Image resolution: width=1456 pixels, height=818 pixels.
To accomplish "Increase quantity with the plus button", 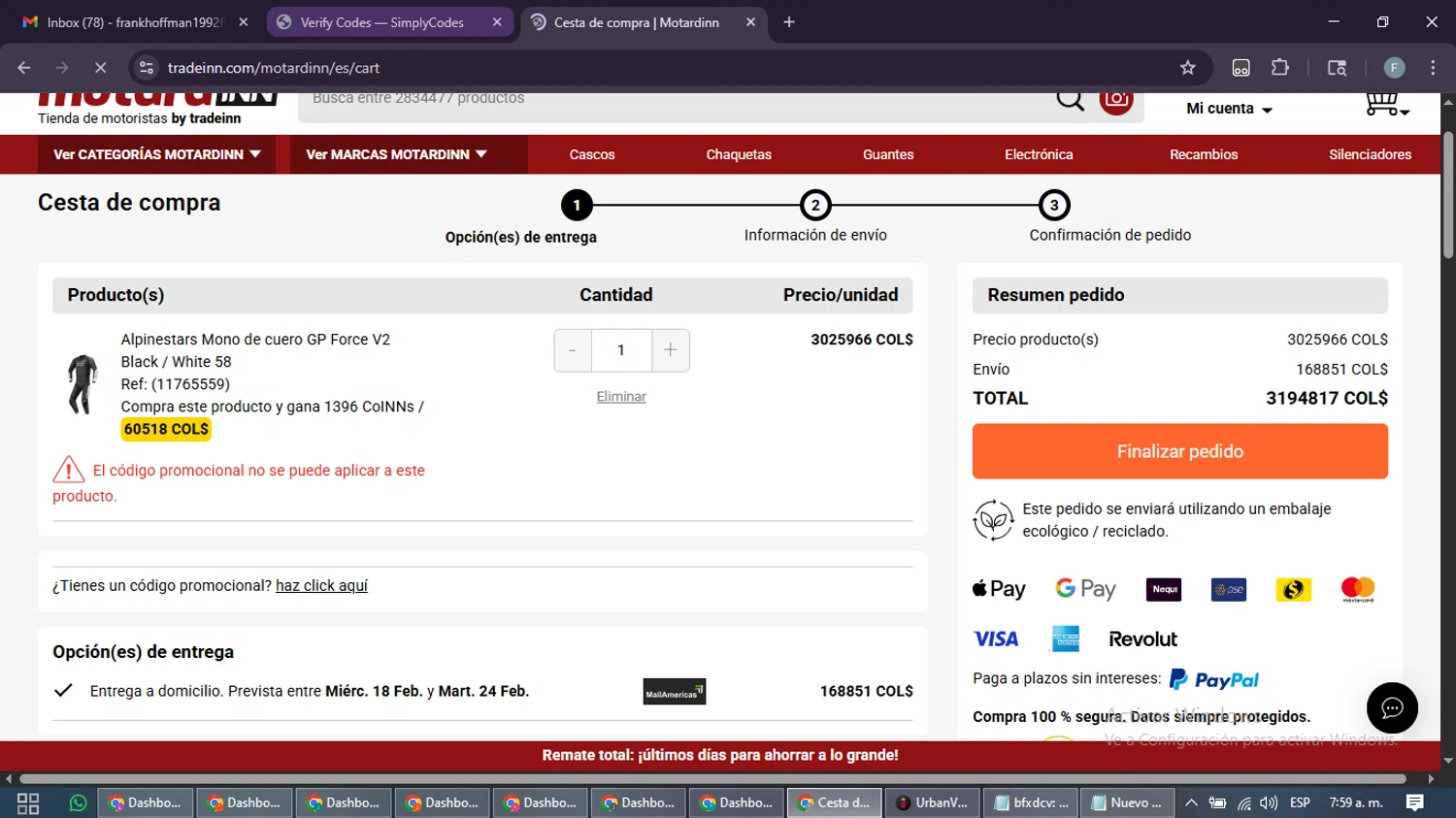I will click(x=671, y=350).
